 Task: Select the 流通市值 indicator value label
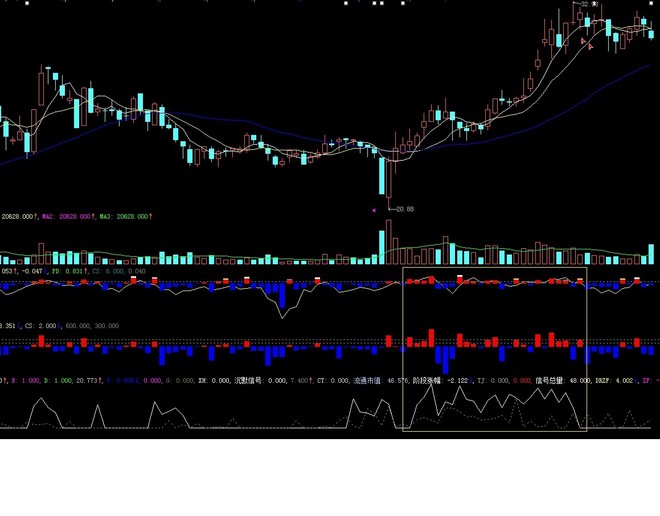pos(381,380)
